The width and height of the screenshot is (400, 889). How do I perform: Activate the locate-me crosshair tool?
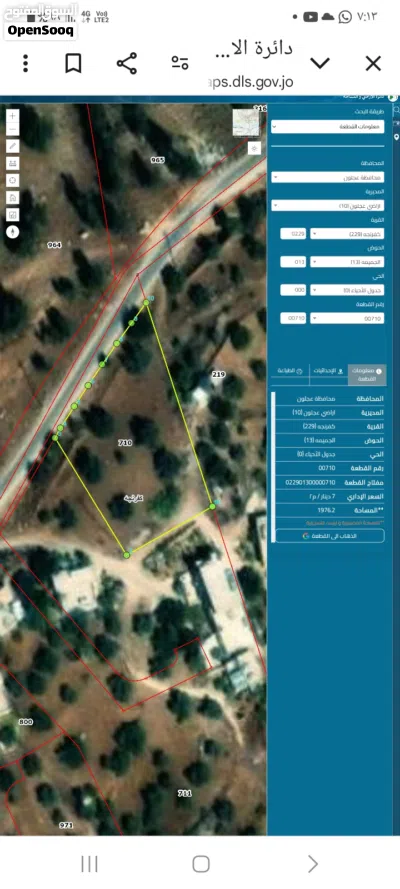click(x=12, y=180)
